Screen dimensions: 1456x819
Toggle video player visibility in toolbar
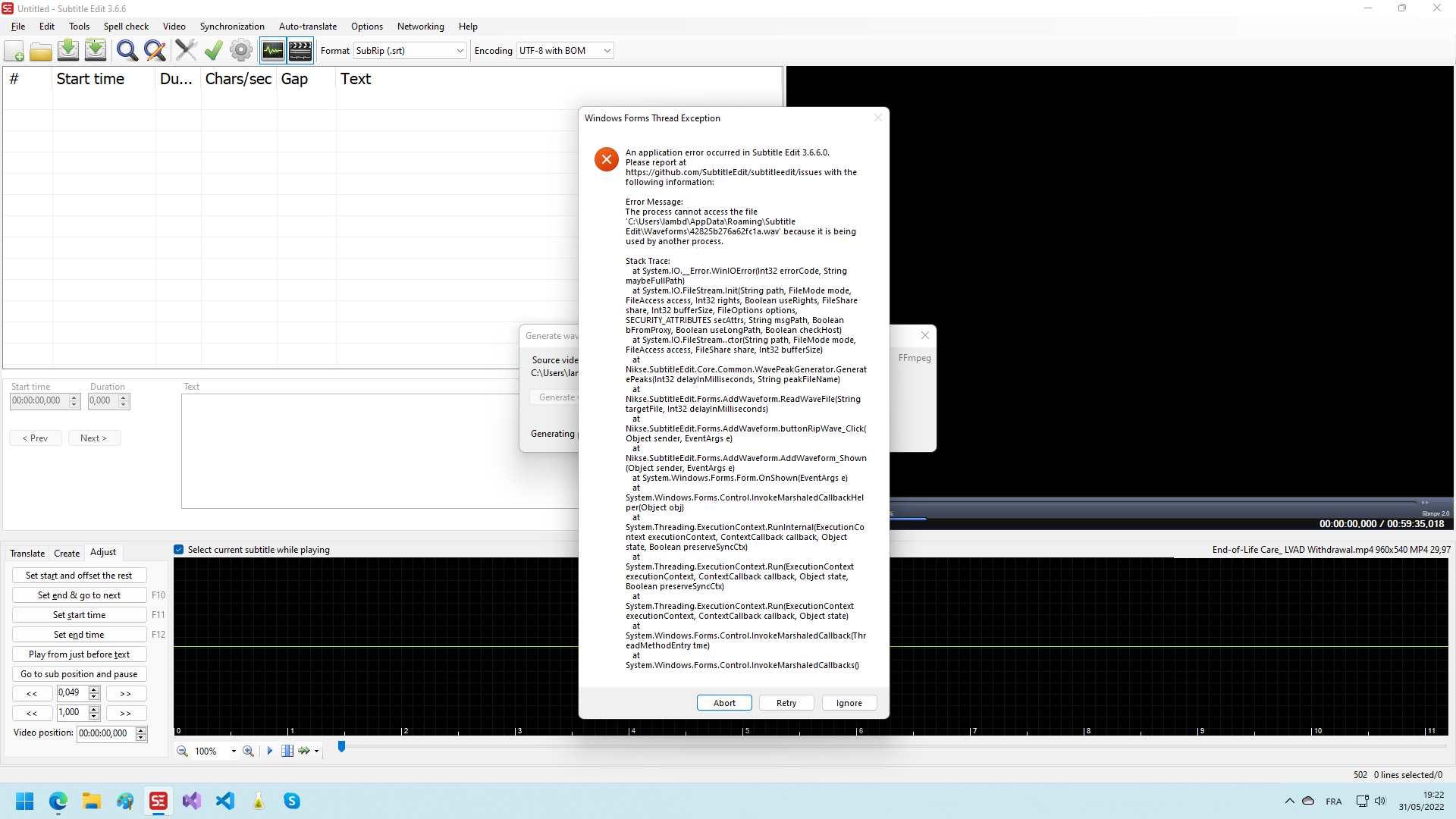click(300, 50)
